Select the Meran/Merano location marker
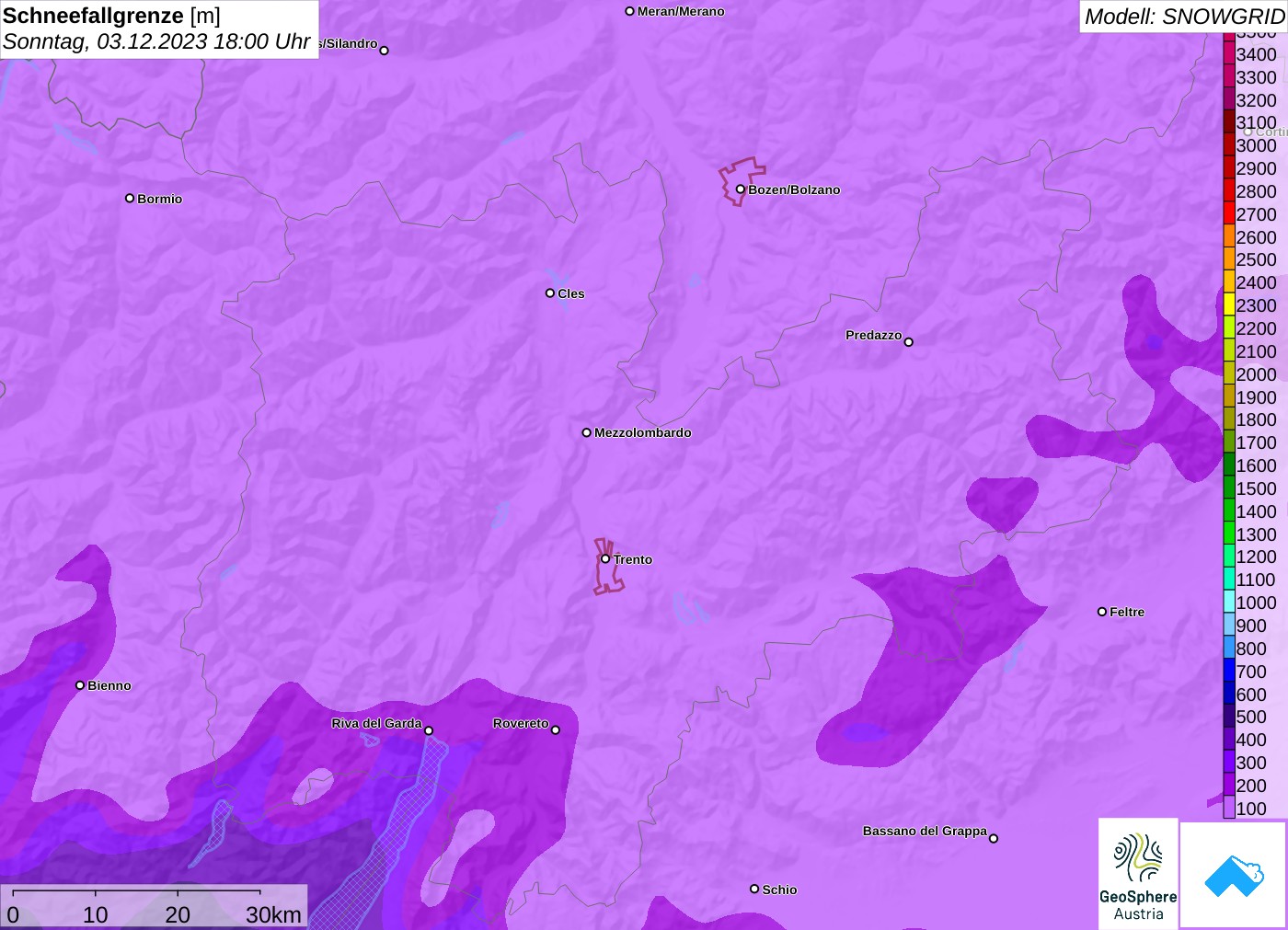1288x930 pixels. click(x=629, y=11)
